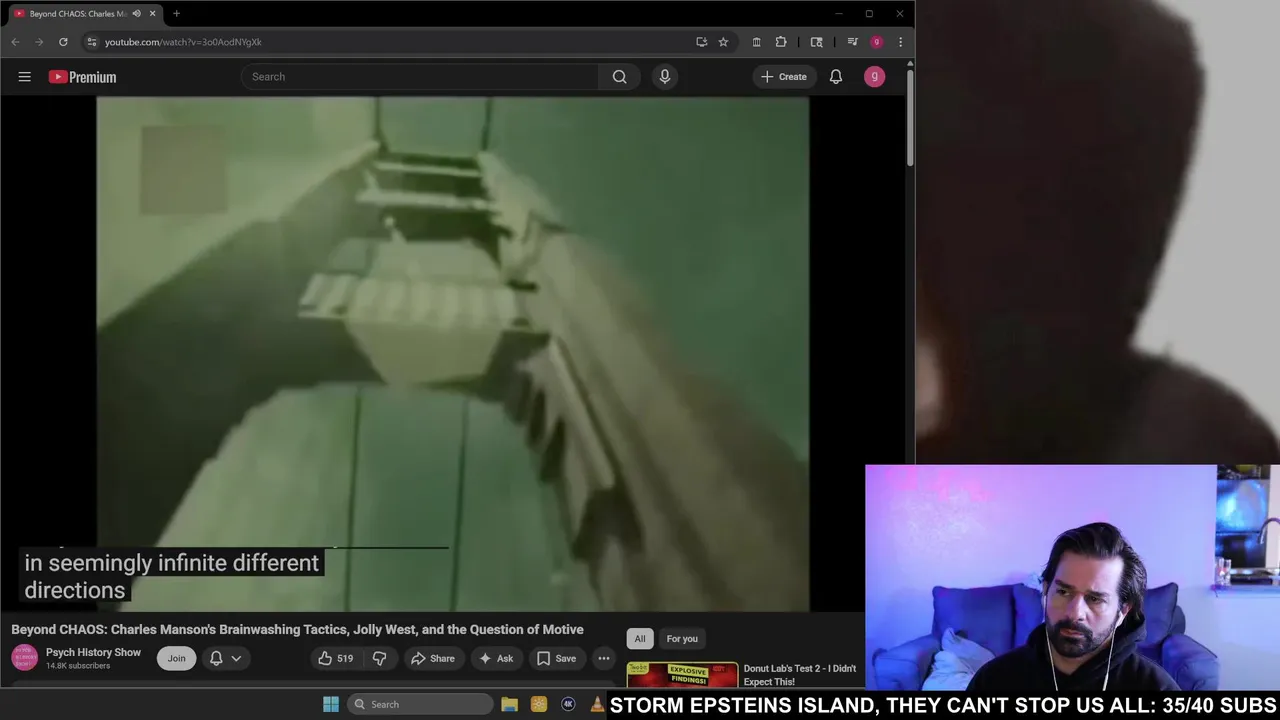Close the Beyond CHAOS browser tab
1280x720 pixels.
(152, 14)
